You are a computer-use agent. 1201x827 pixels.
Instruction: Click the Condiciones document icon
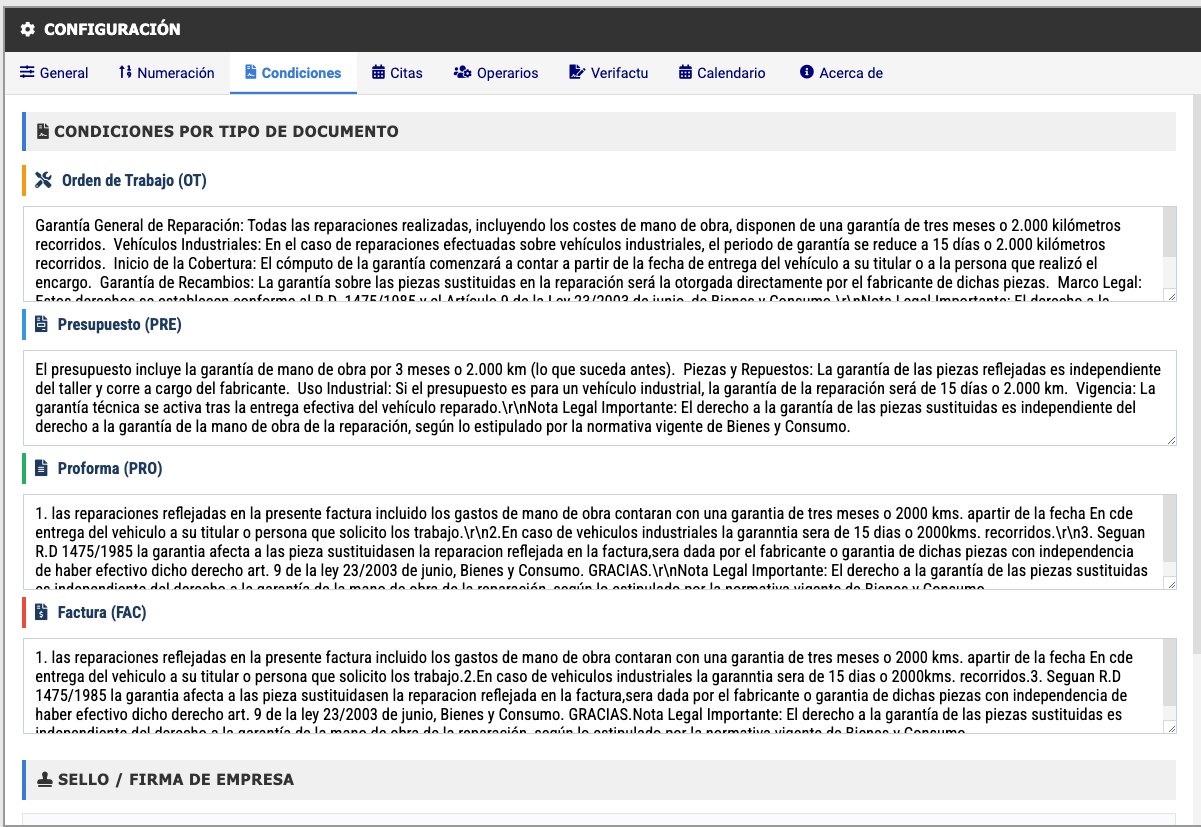pyautogui.click(x=251, y=73)
